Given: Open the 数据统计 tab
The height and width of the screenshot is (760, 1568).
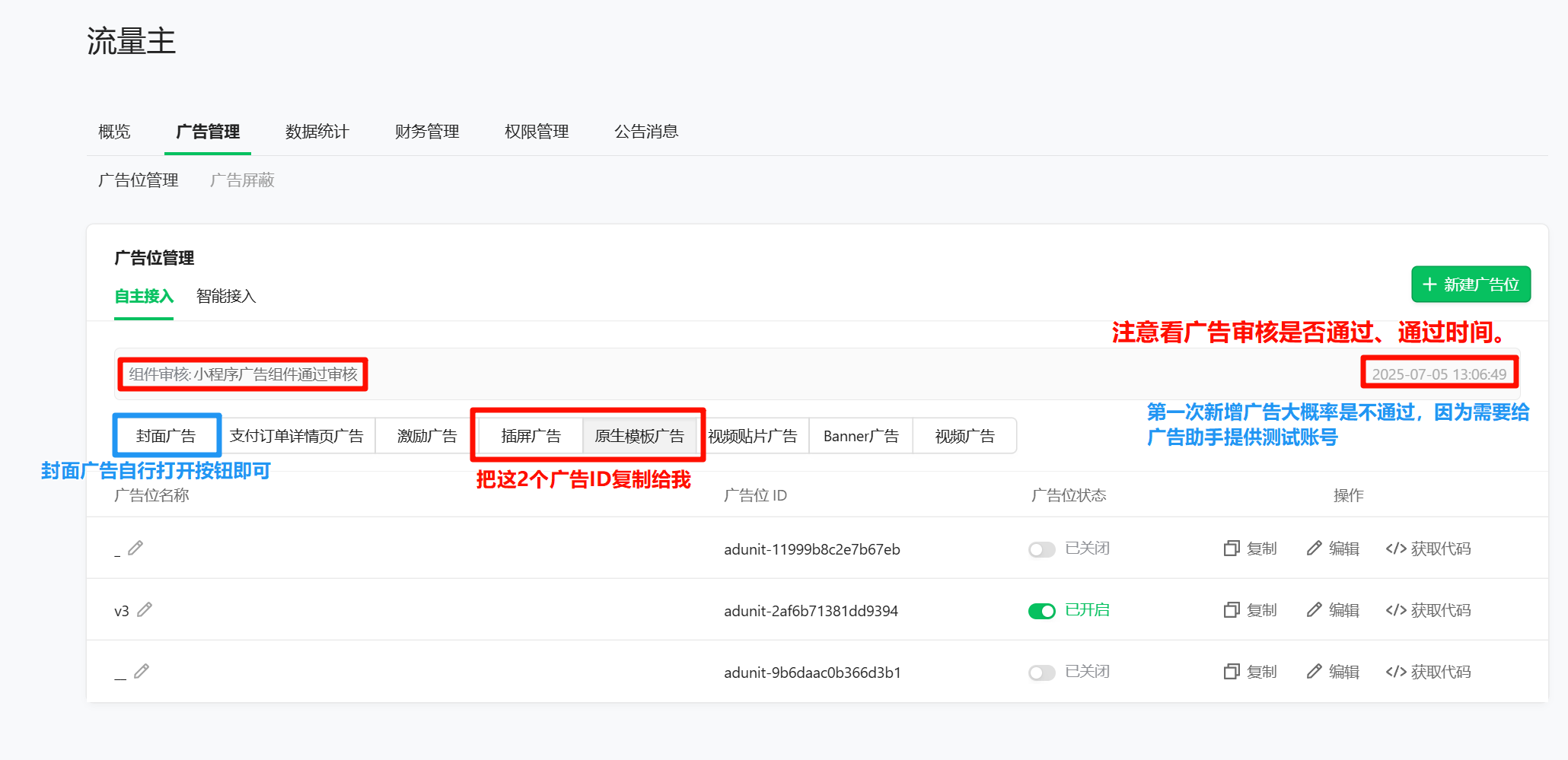Looking at the screenshot, I should coord(317,132).
